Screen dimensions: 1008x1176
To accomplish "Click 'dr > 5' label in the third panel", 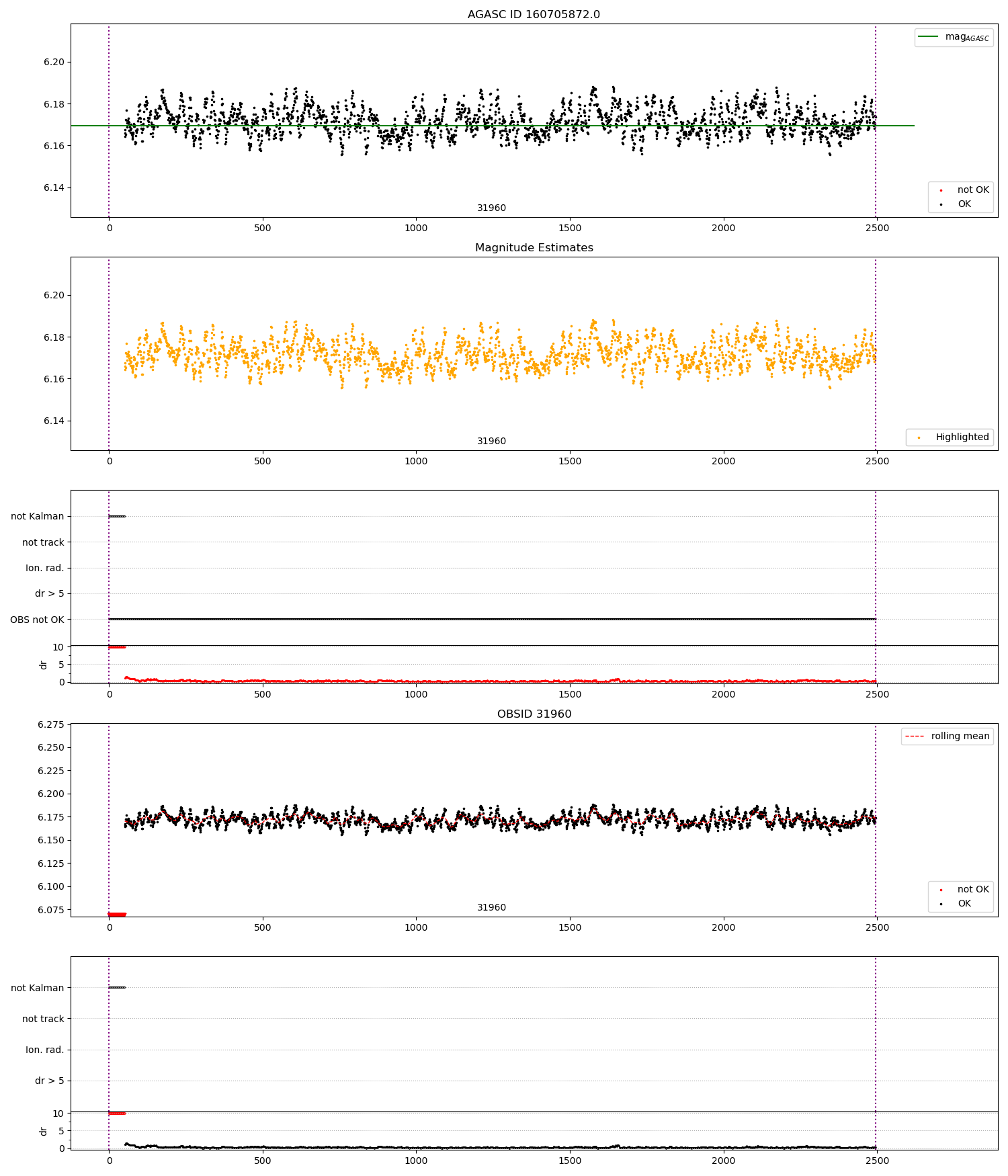I will 50,593.
